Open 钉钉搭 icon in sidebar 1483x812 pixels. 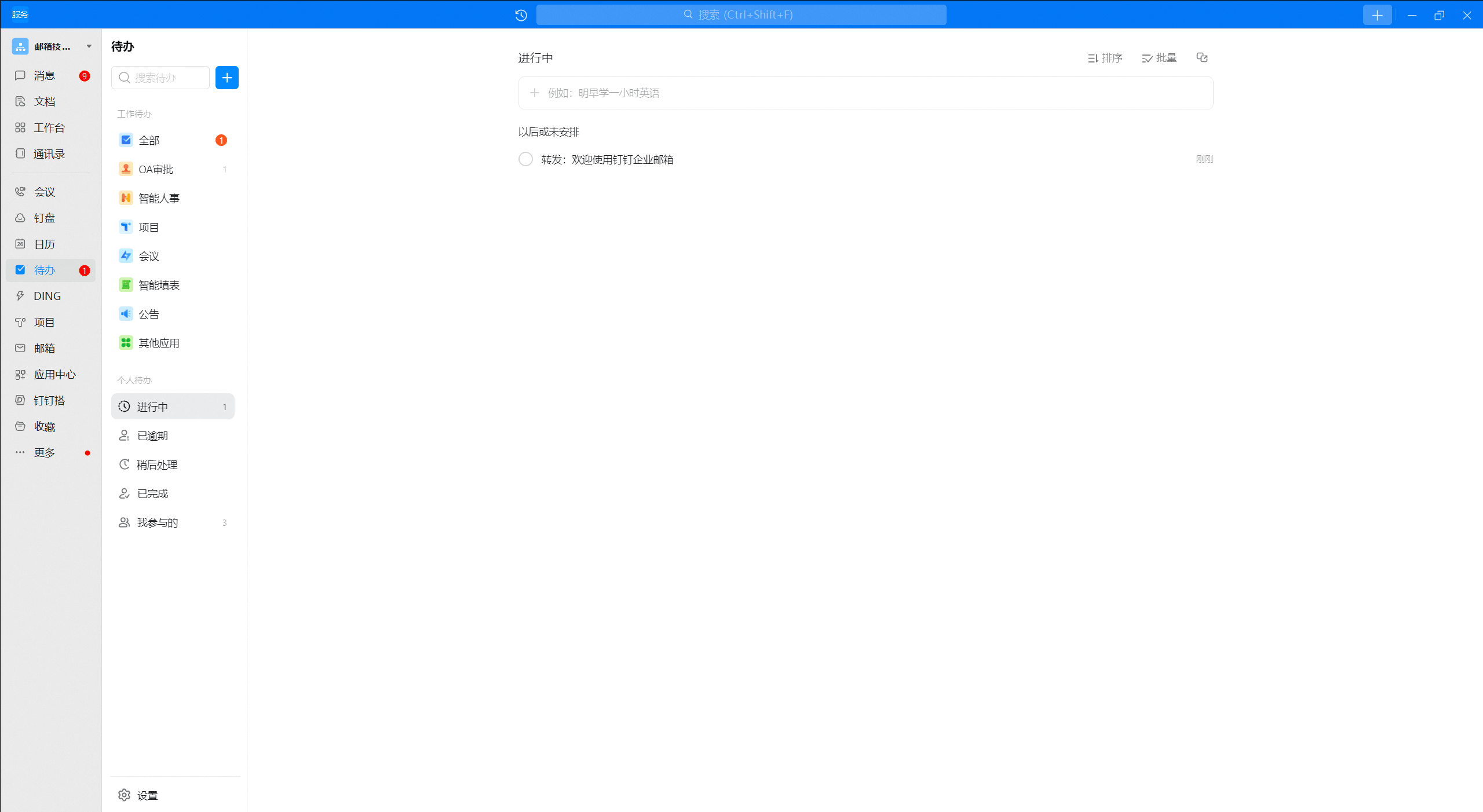[x=20, y=400]
